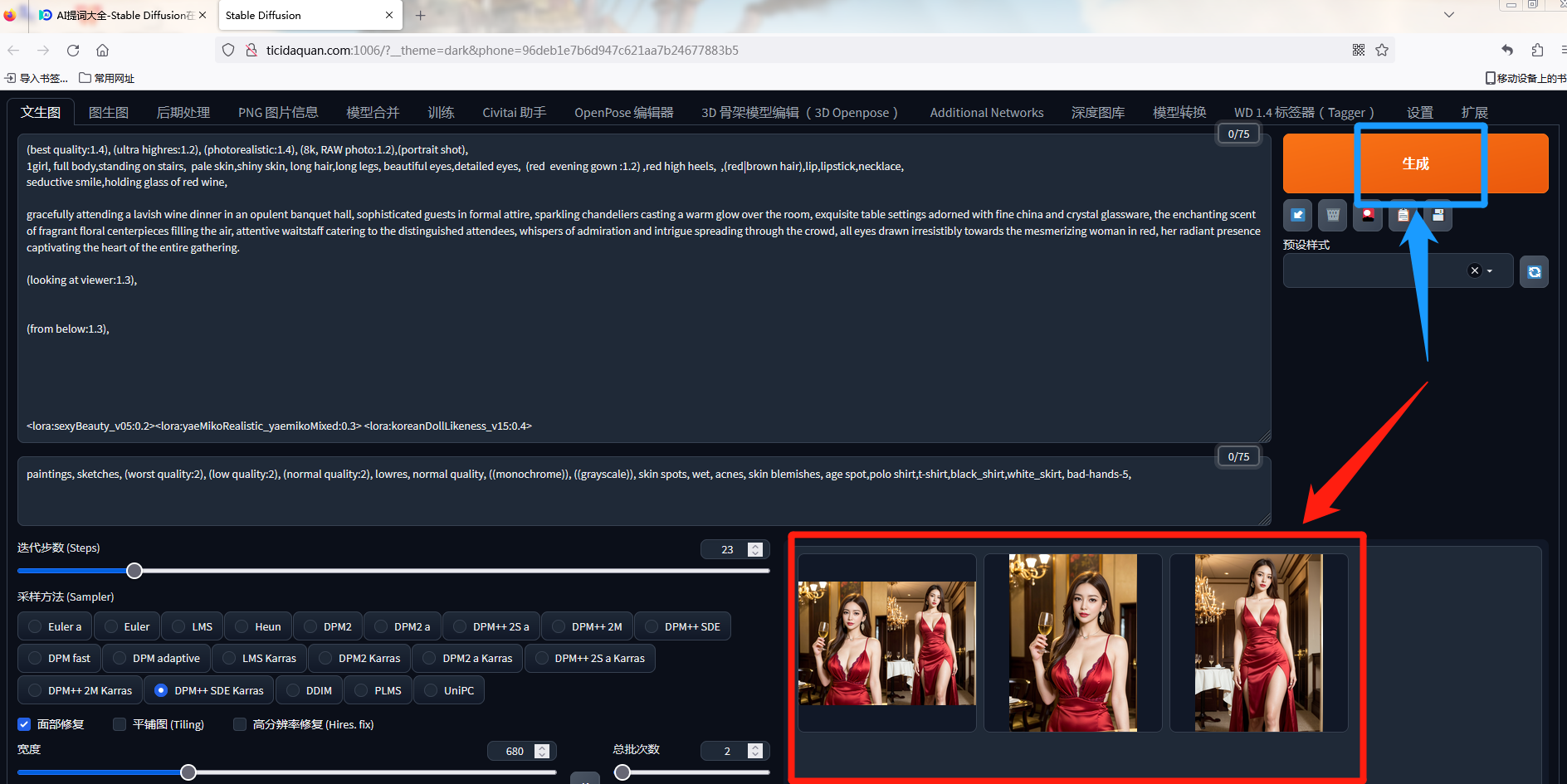Expand the 预设样式 dropdown arrow
This screenshot has height=784, width=1567.
[x=1490, y=271]
